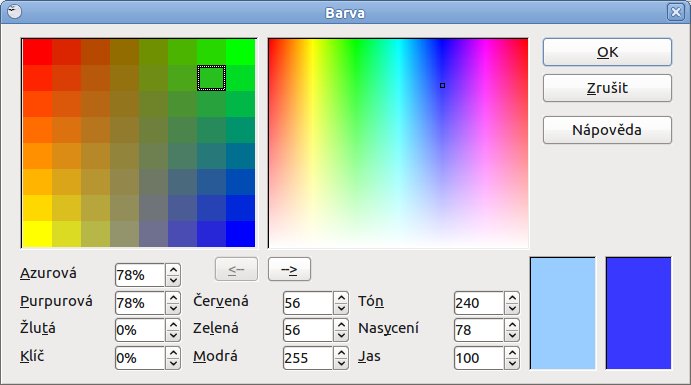
Task: Increase Modrá value with up arrow
Action: pyautogui.click(x=341, y=352)
